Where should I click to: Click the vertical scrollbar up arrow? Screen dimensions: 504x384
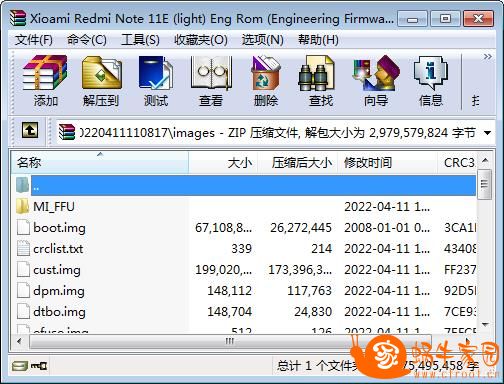pos(485,161)
